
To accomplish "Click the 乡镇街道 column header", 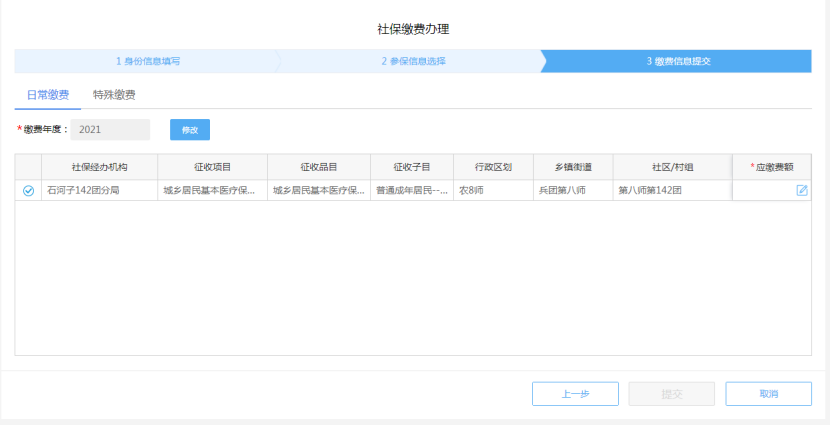I will coord(573,167).
